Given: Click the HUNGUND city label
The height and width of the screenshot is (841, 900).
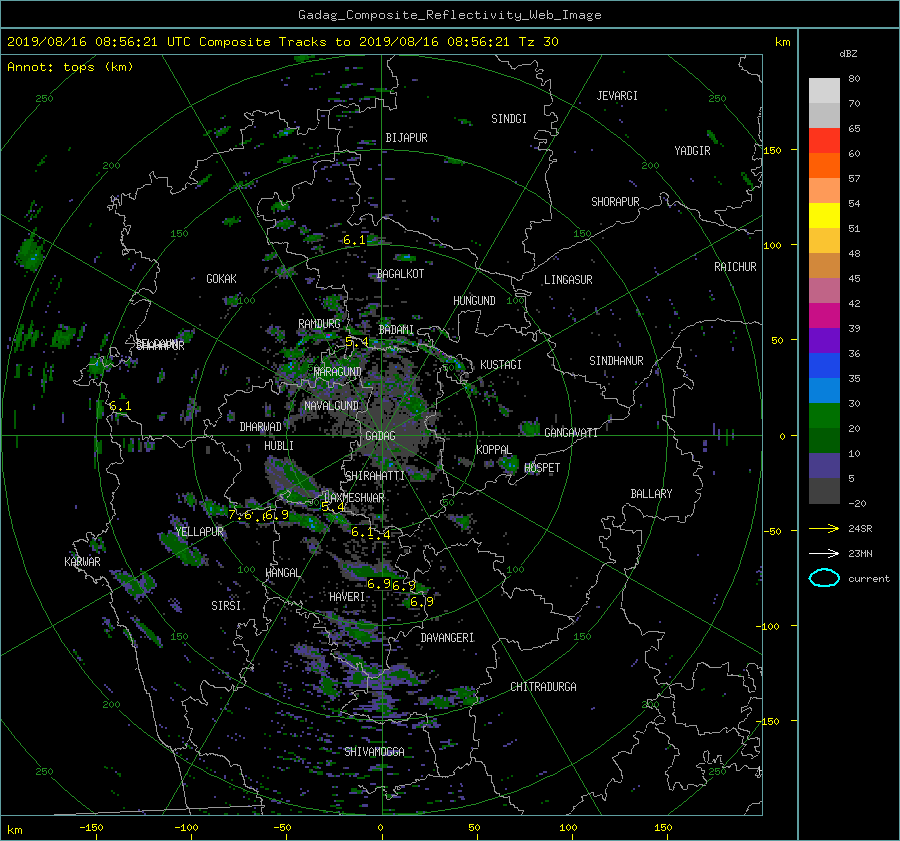Looking at the screenshot, I should point(474,301).
